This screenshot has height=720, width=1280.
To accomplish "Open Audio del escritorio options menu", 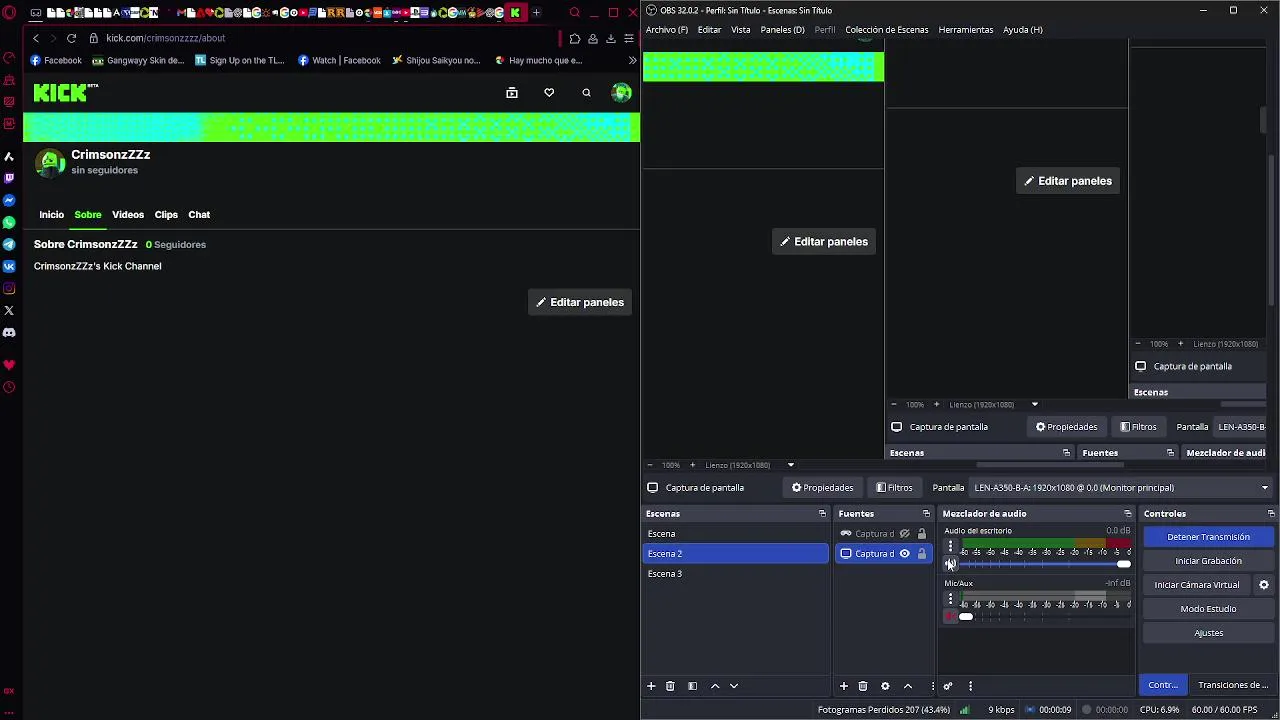I will (950, 547).
